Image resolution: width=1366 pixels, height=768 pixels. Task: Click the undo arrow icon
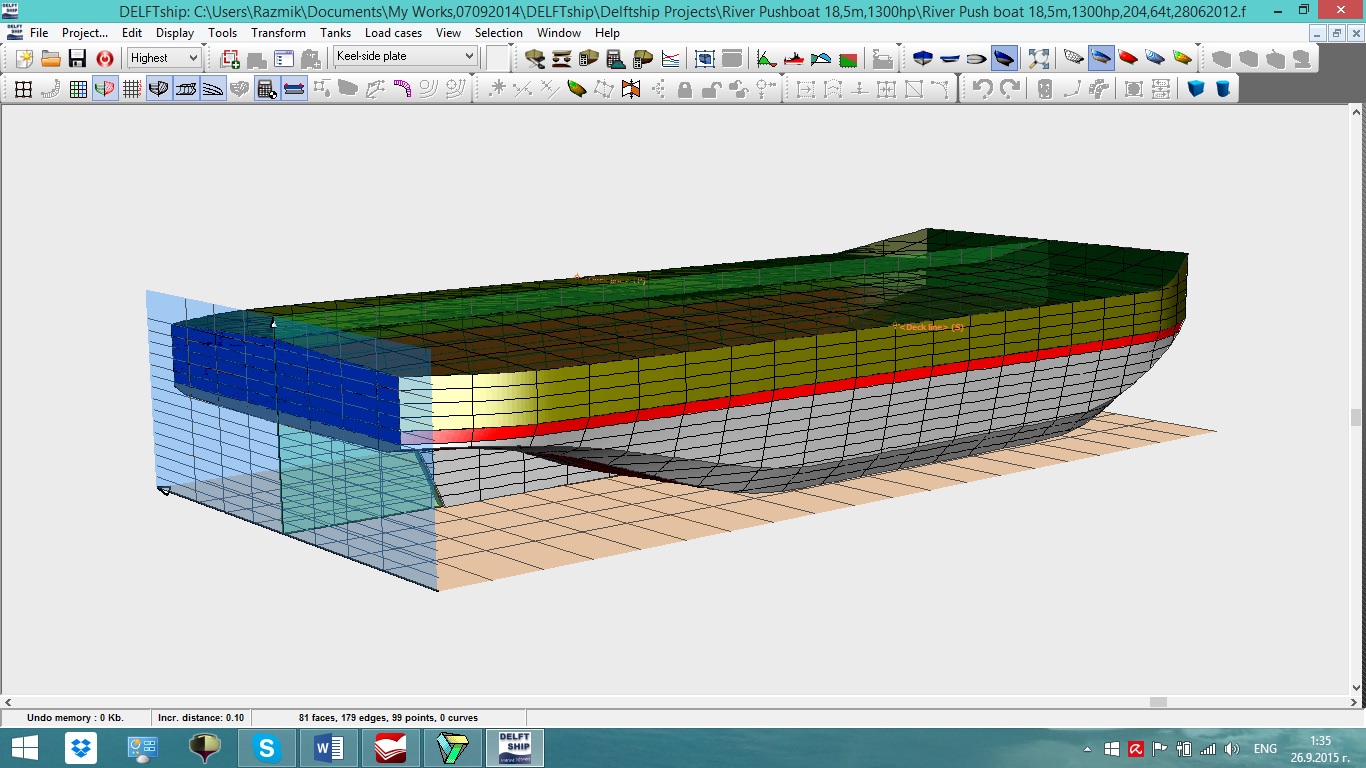point(982,89)
